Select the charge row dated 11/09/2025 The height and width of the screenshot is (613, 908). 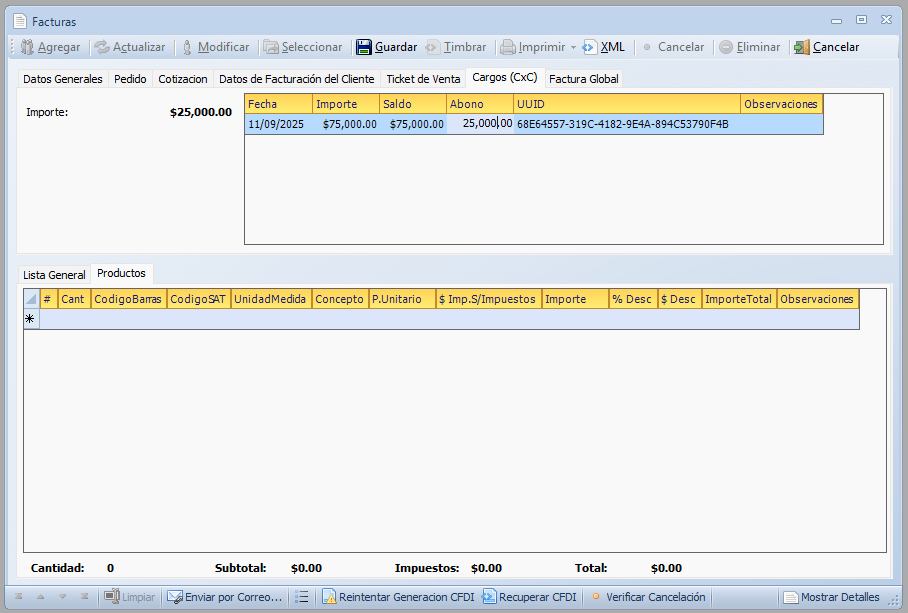(278, 124)
